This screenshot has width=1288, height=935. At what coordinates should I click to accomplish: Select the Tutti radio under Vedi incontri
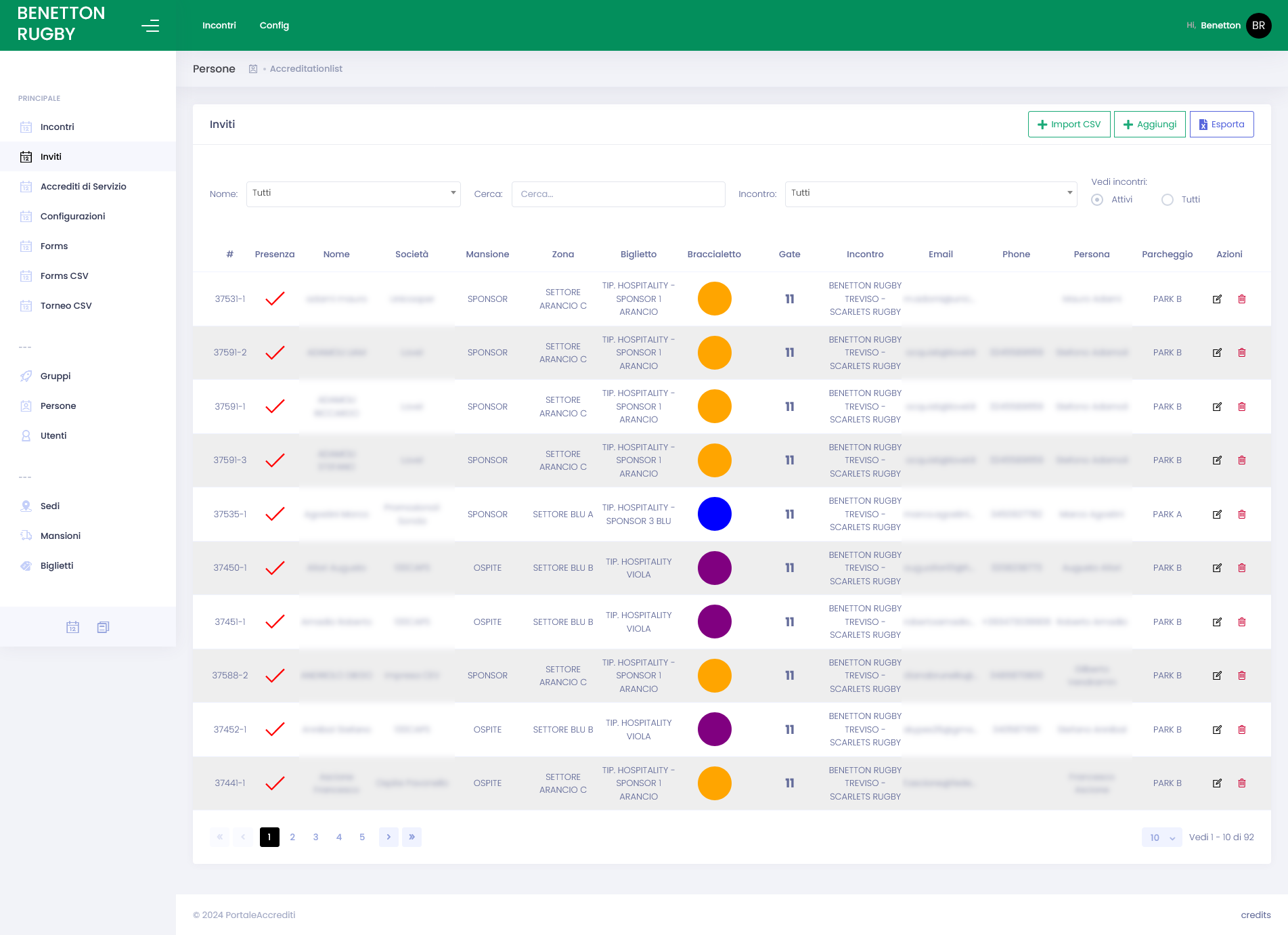tap(1168, 200)
